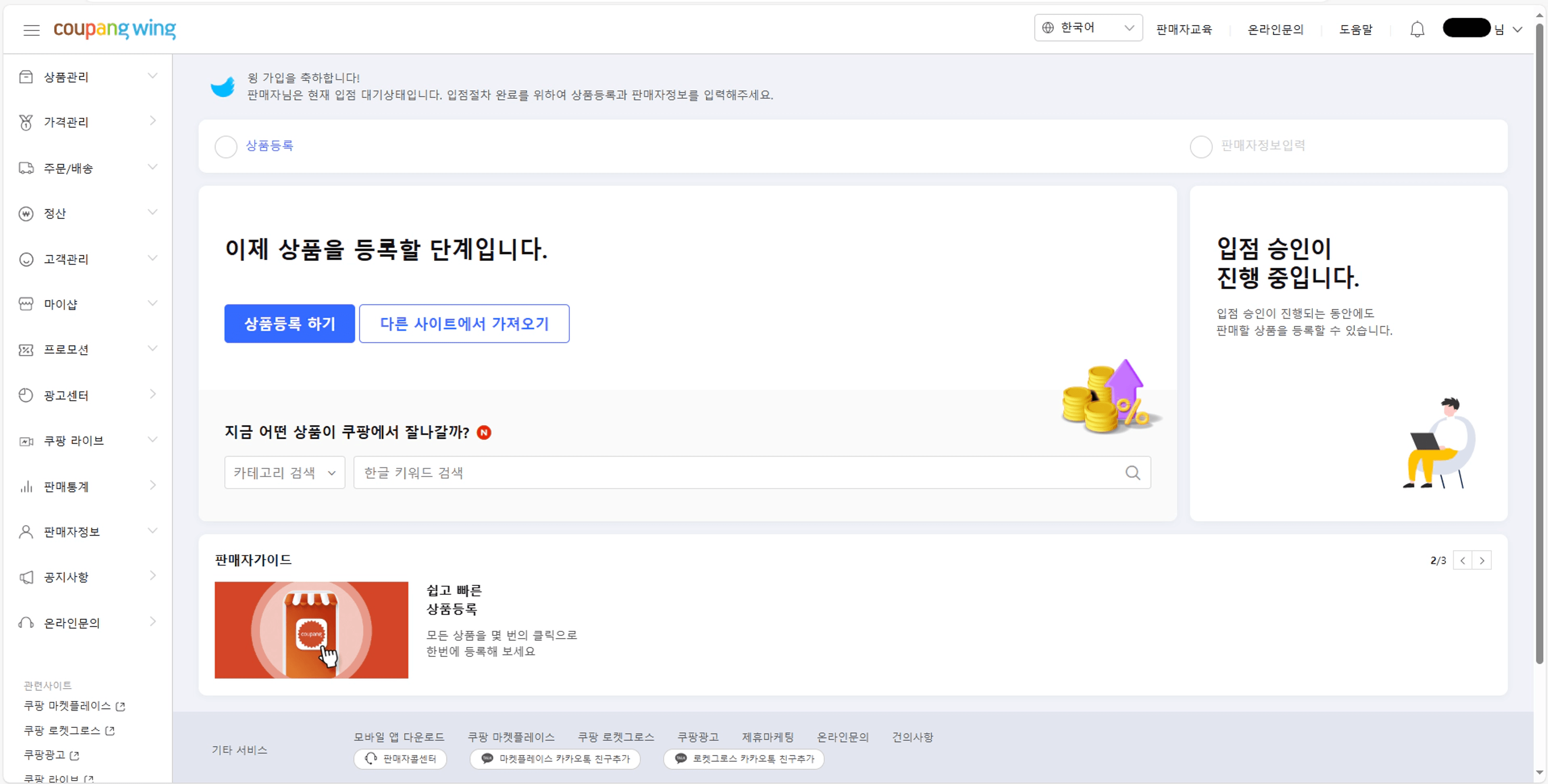The width and height of the screenshot is (1548, 784).
Task: Click the 정산 won coin icon
Action: 26,214
